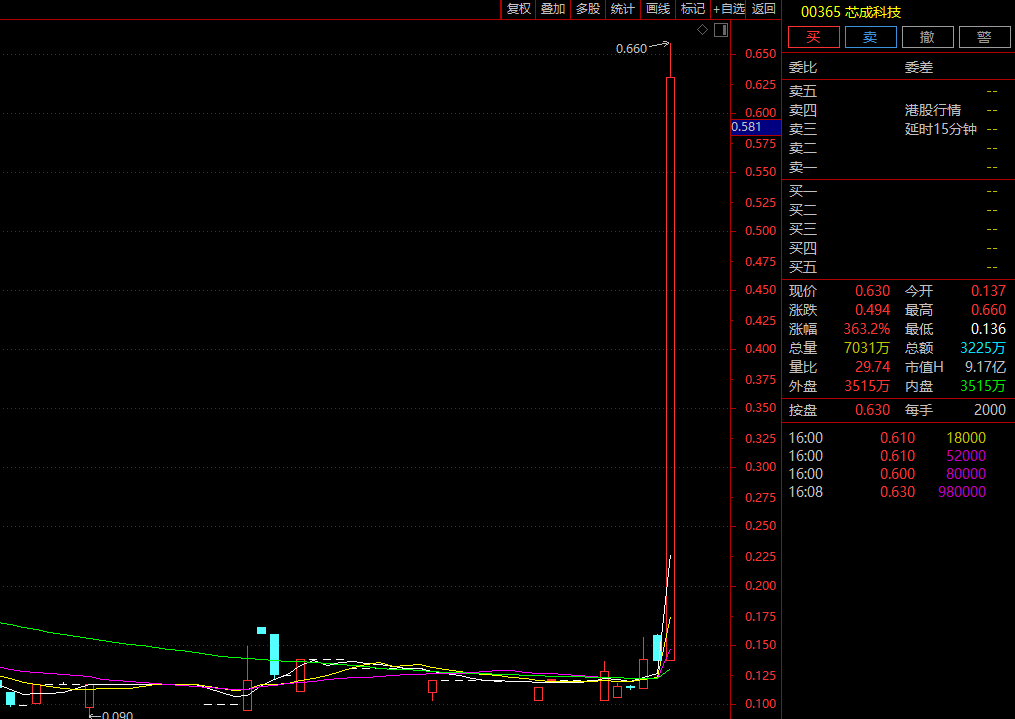Click the 警 alert button
The image size is (1015, 719).
pyautogui.click(x=985, y=38)
